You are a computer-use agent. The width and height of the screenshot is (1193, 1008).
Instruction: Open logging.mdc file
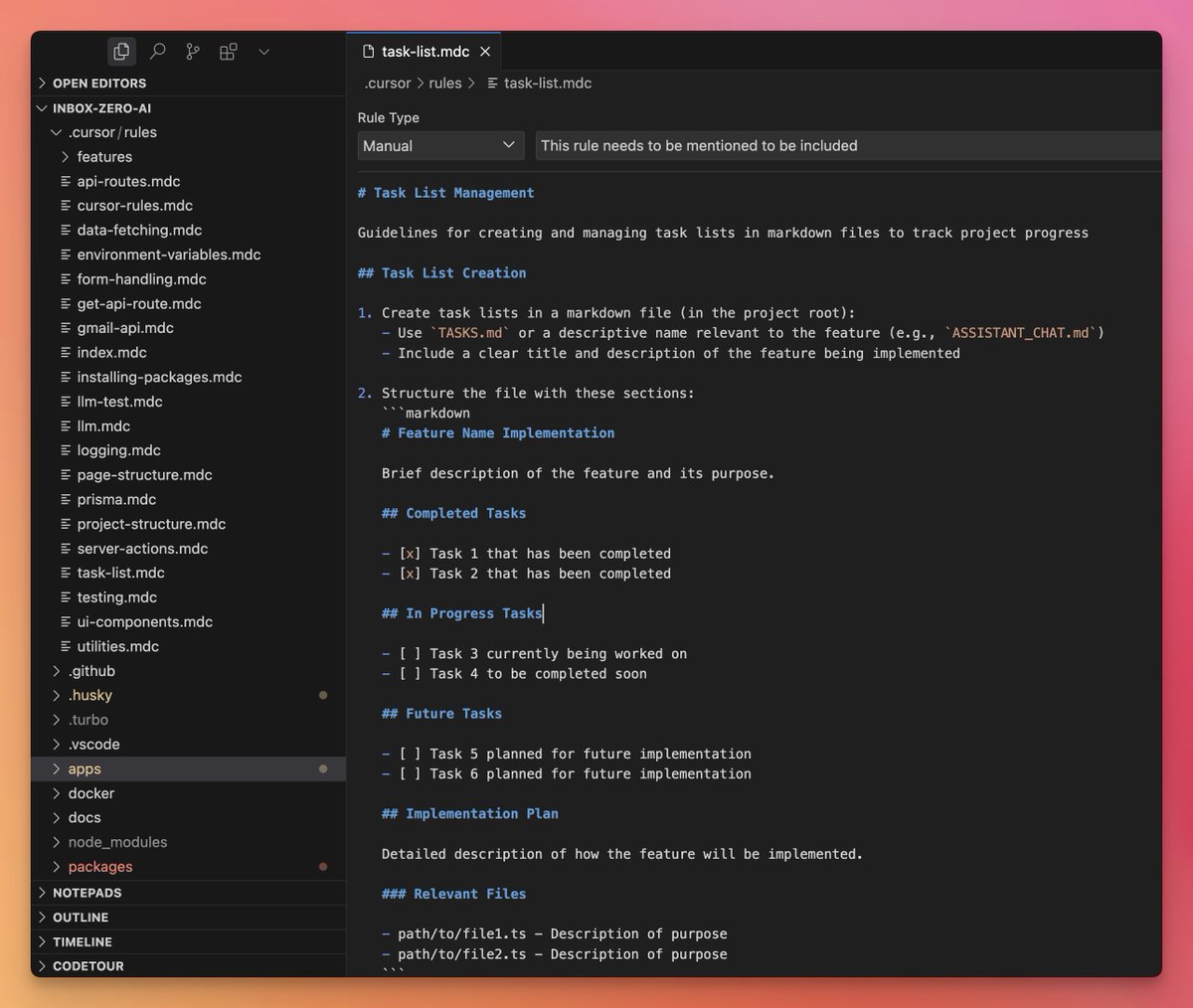coord(189,450)
